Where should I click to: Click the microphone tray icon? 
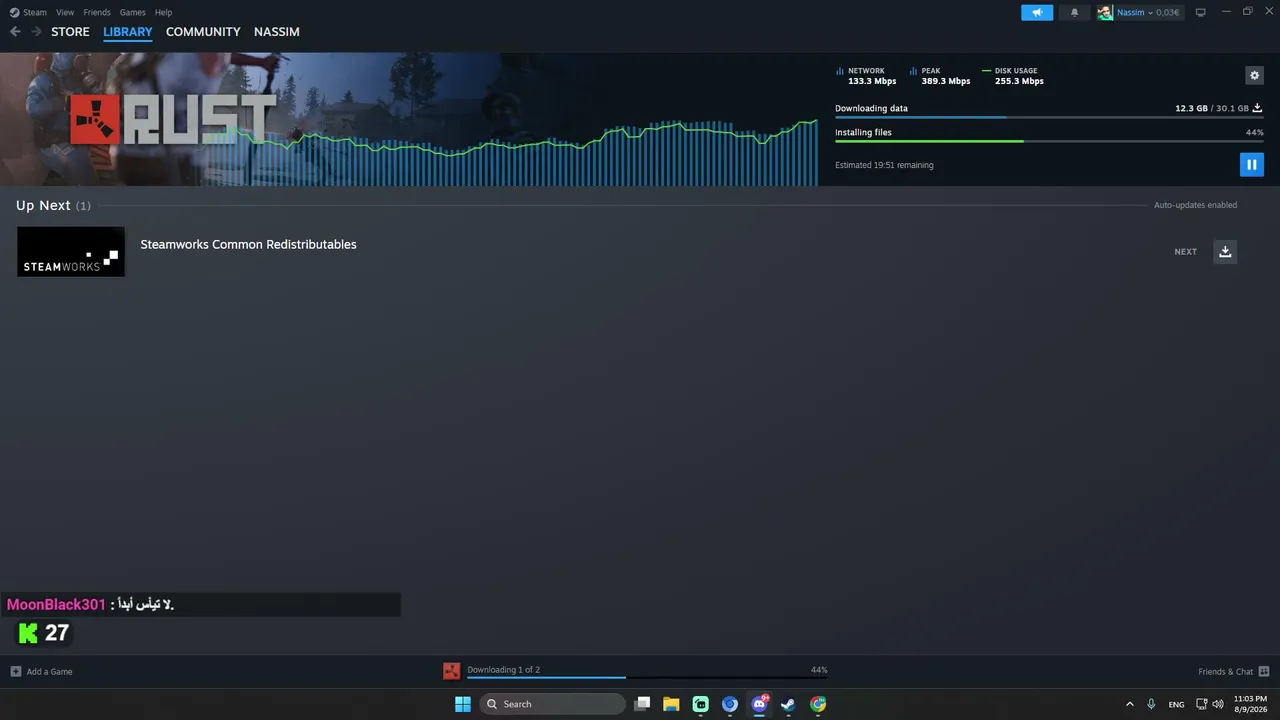coord(1151,704)
